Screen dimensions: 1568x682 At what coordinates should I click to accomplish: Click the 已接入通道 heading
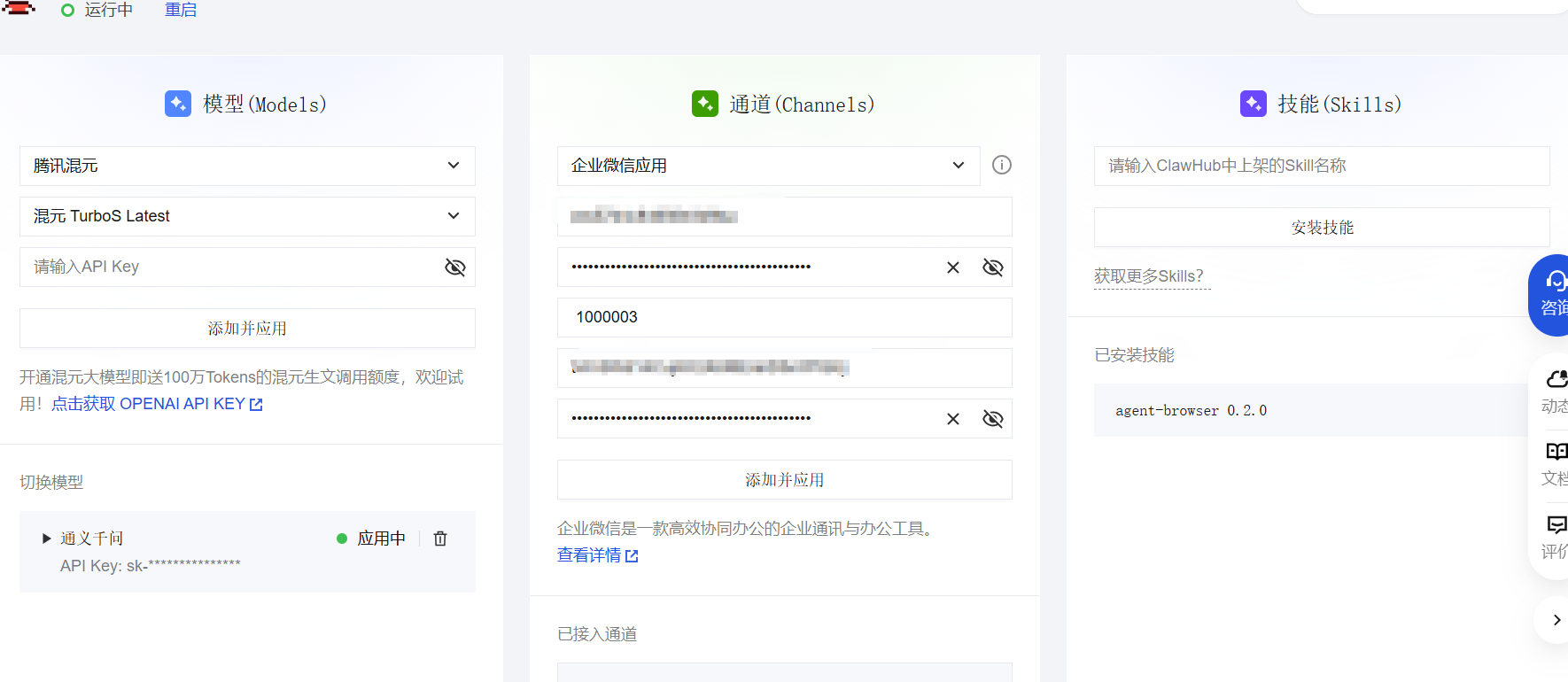click(x=597, y=633)
